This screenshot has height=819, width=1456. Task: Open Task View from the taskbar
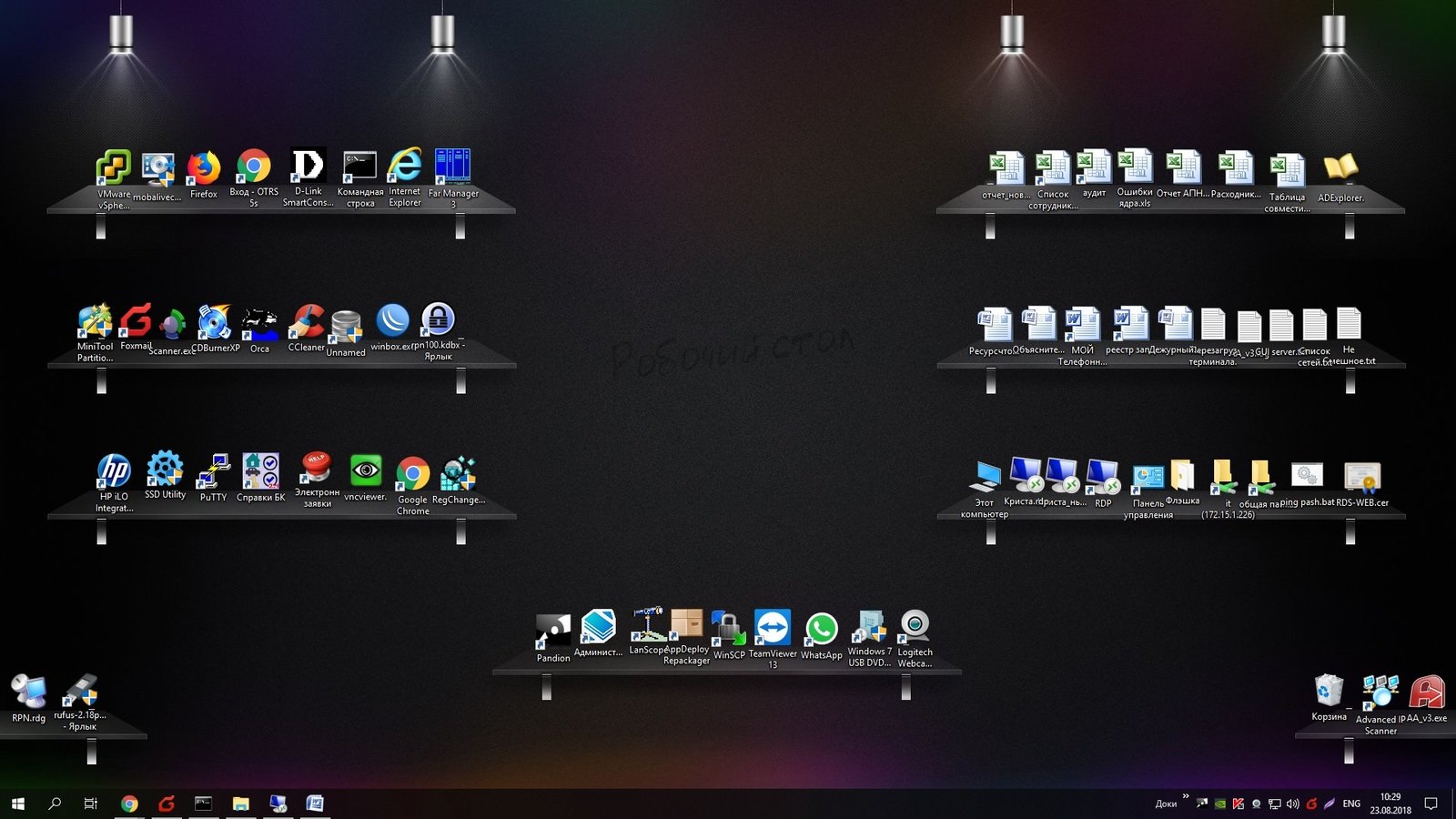pos(91,804)
